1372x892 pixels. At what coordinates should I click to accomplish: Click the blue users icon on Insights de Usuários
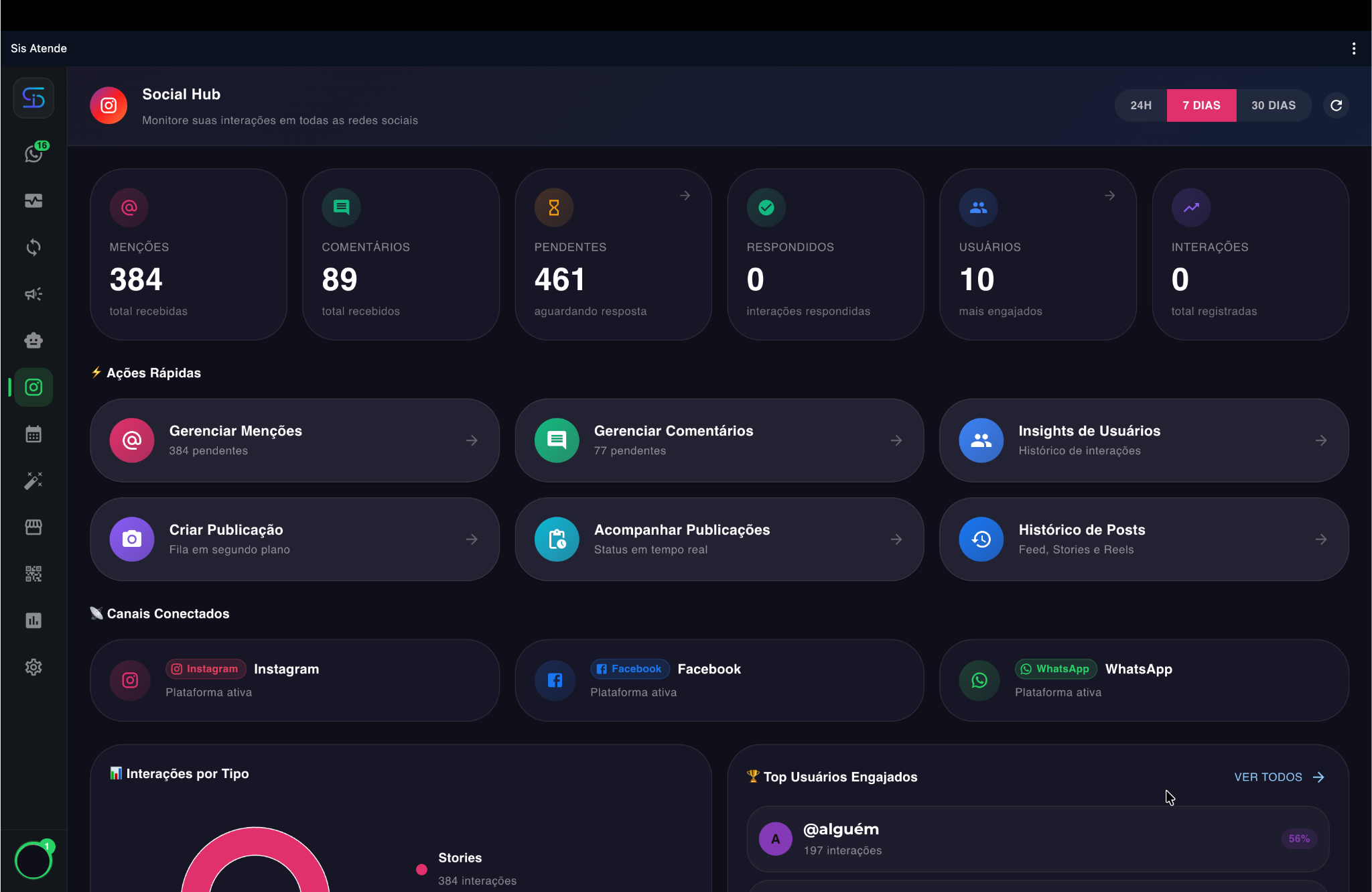pyautogui.click(x=981, y=440)
